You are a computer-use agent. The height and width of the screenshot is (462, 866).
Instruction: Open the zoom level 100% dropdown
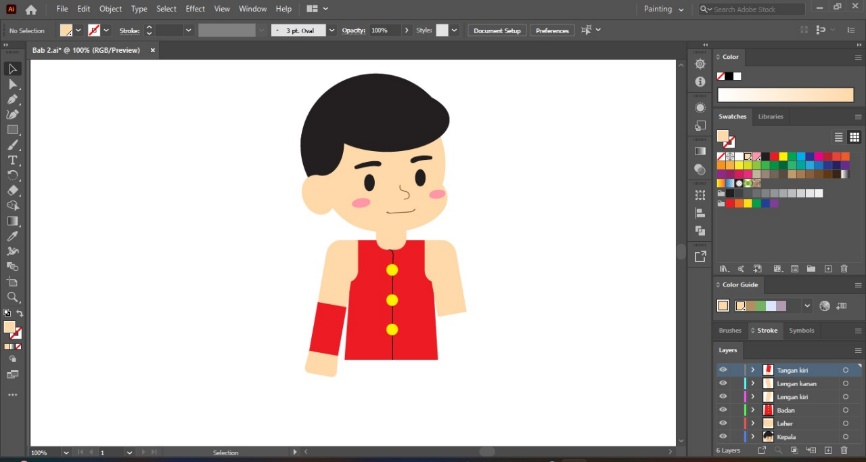pos(66,453)
